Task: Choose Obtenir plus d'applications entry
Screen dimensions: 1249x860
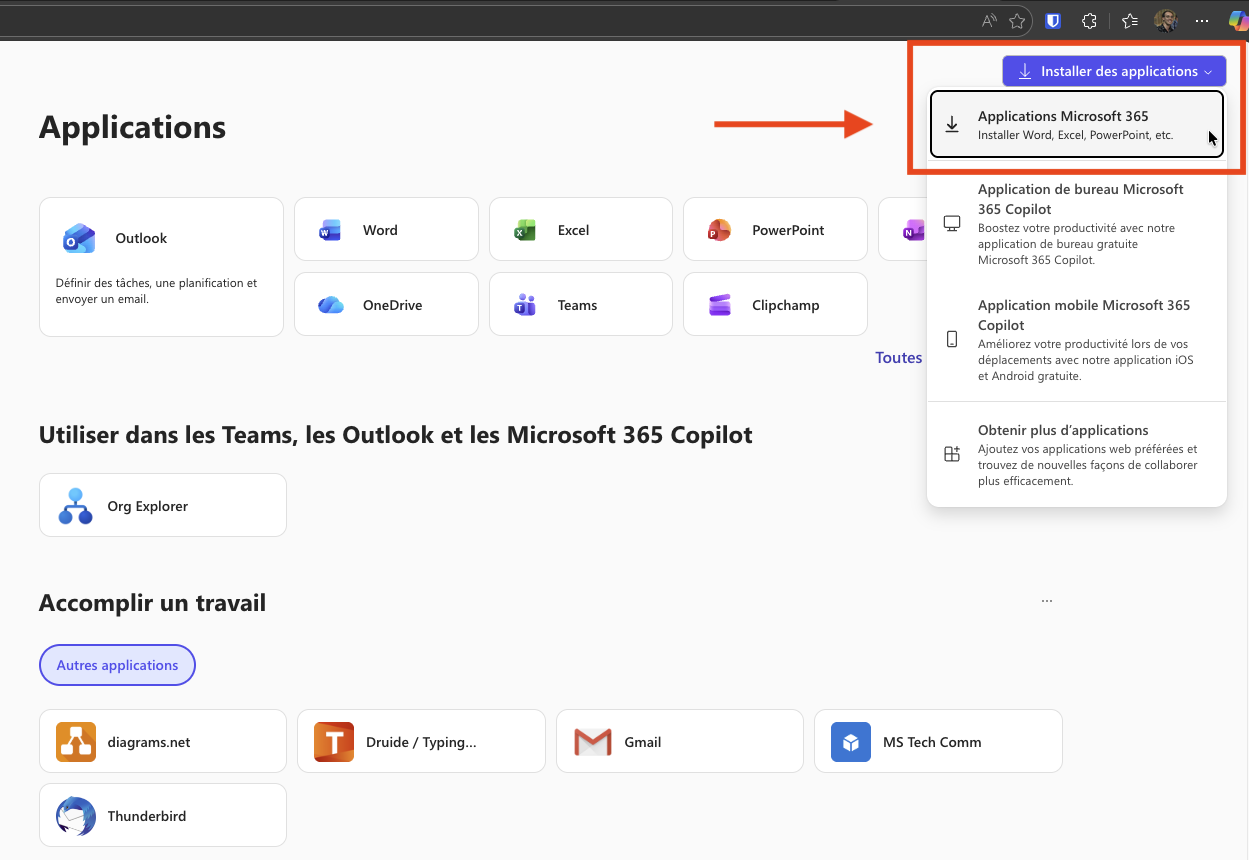Action: click(1076, 454)
